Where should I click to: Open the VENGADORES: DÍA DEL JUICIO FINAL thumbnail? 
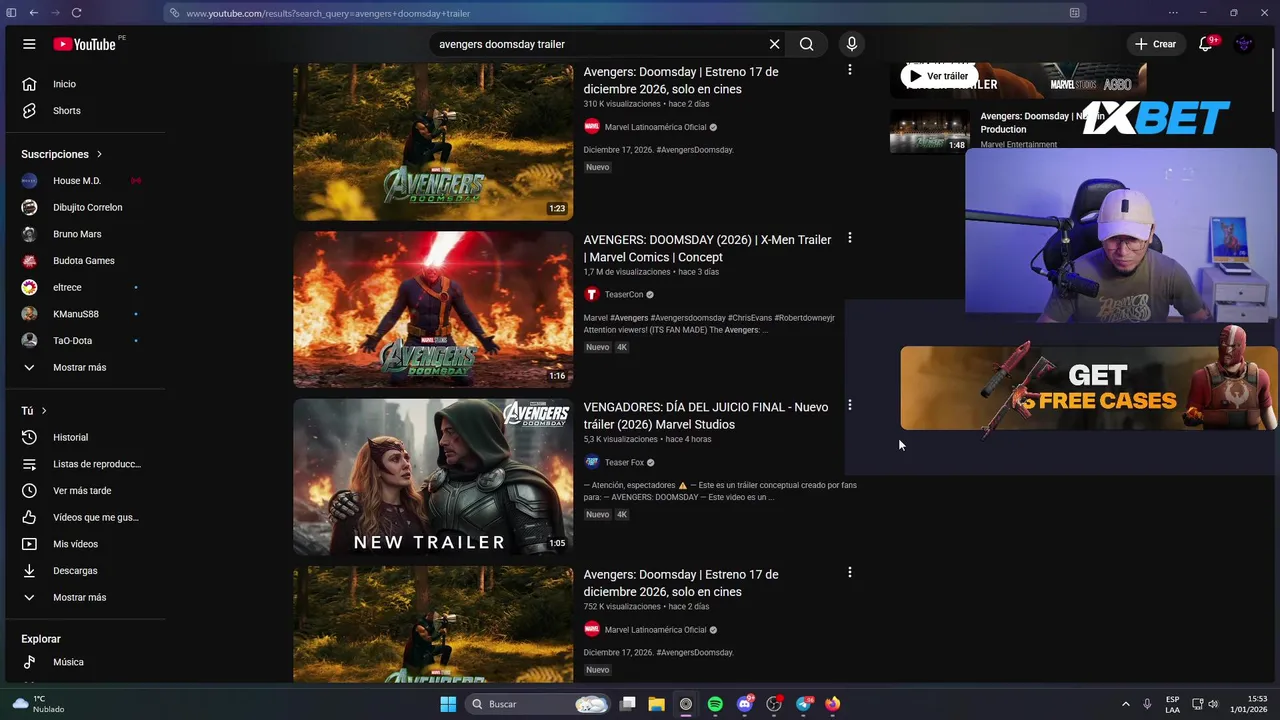point(433,477)
